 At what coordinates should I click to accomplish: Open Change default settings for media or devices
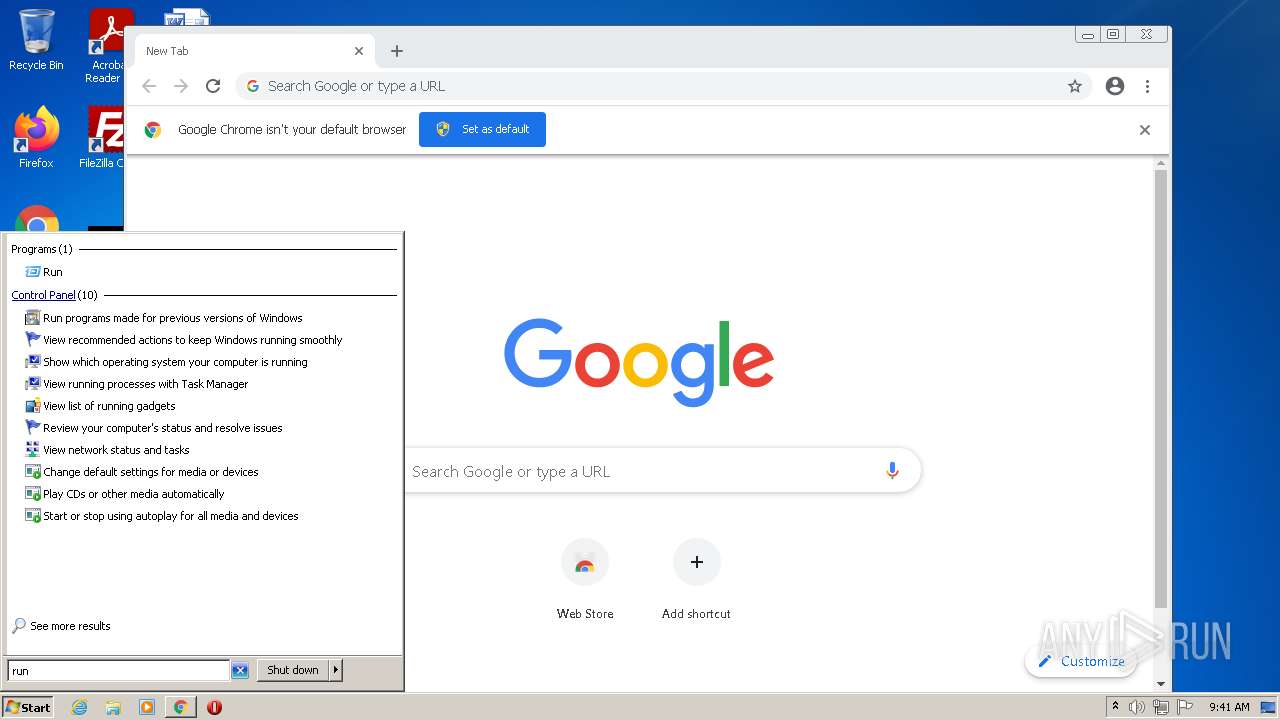pyautogui.click(x=142, y=472)
